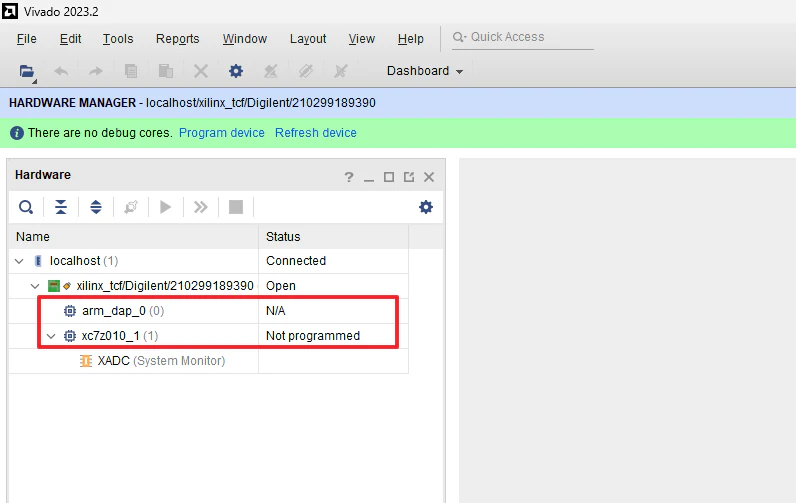Open Hardware panel settings gear
The image size is (796, 503).
click(x=426, y=207)
